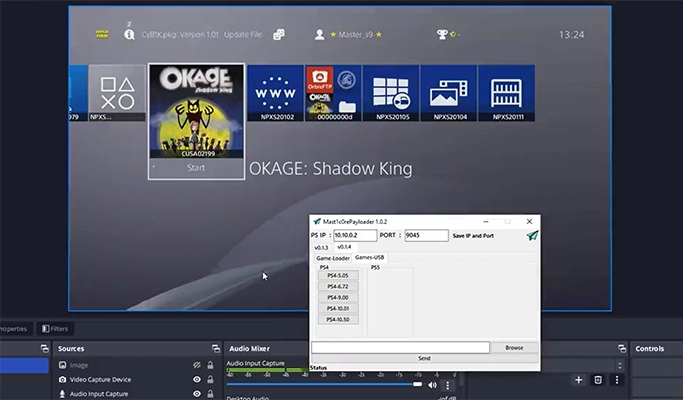Image resolution: width=683 pixels, height=400 pixels.
Task: Open the Games-USB tab
Action: pyautogui.click(x=369, y=258)
